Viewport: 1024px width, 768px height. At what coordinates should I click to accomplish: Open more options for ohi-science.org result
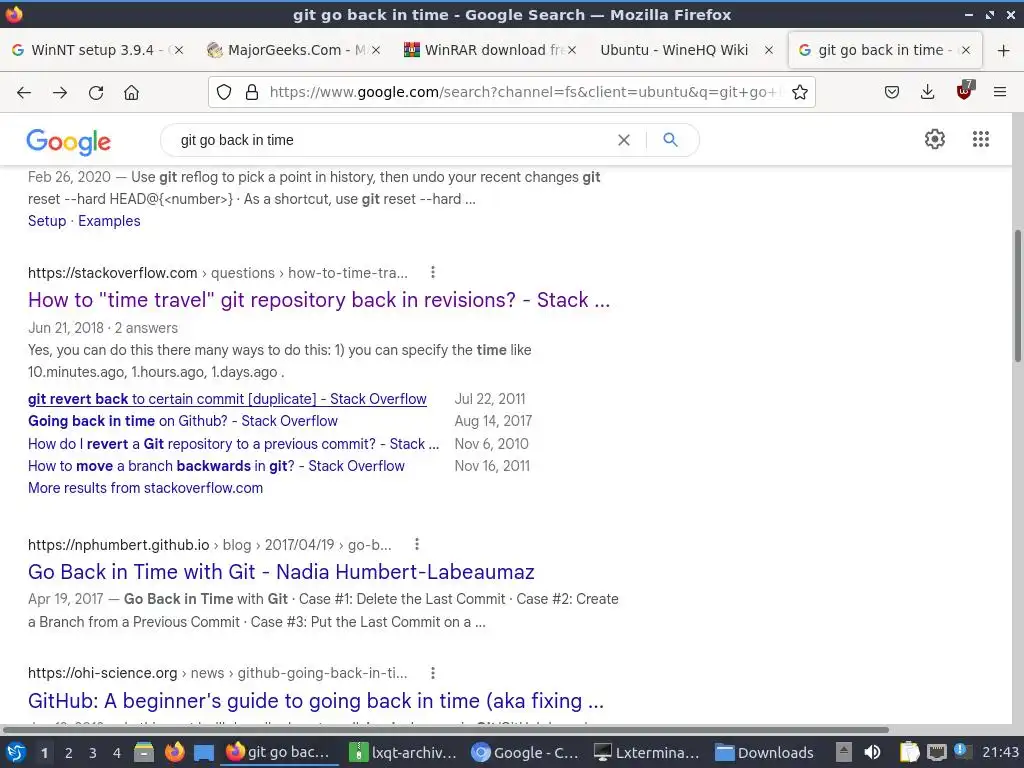click(433, 673)
